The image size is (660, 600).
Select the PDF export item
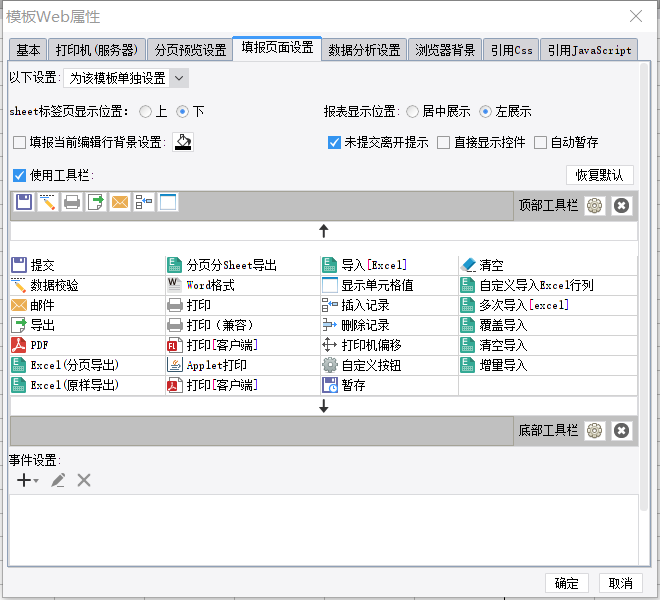[88, 345]
